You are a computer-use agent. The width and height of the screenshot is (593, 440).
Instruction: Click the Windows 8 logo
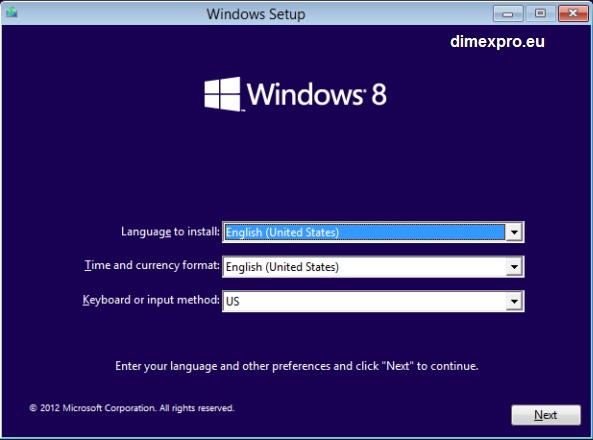pyautogui.click(x=296, y=94)
